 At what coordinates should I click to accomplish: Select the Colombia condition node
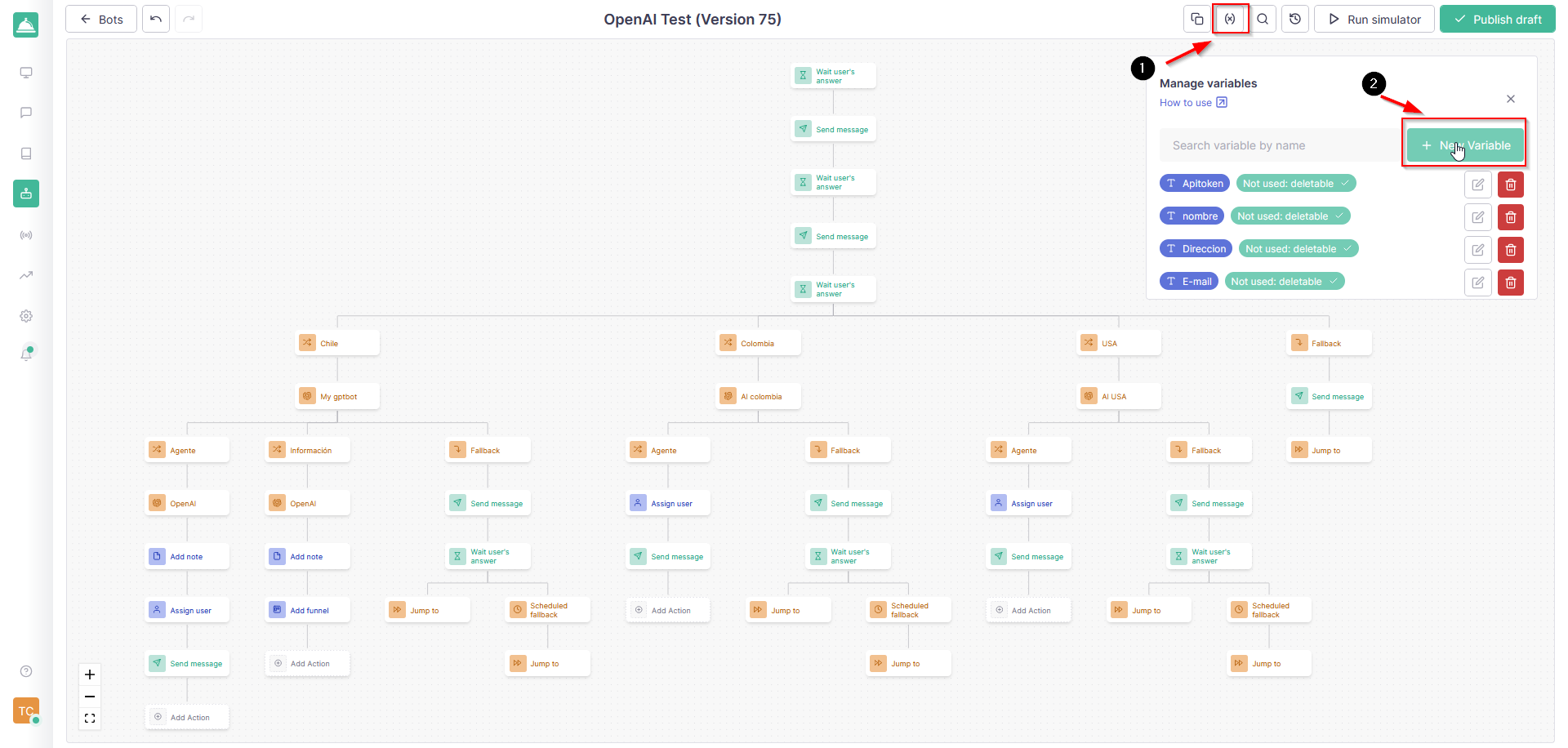(759, 343)
